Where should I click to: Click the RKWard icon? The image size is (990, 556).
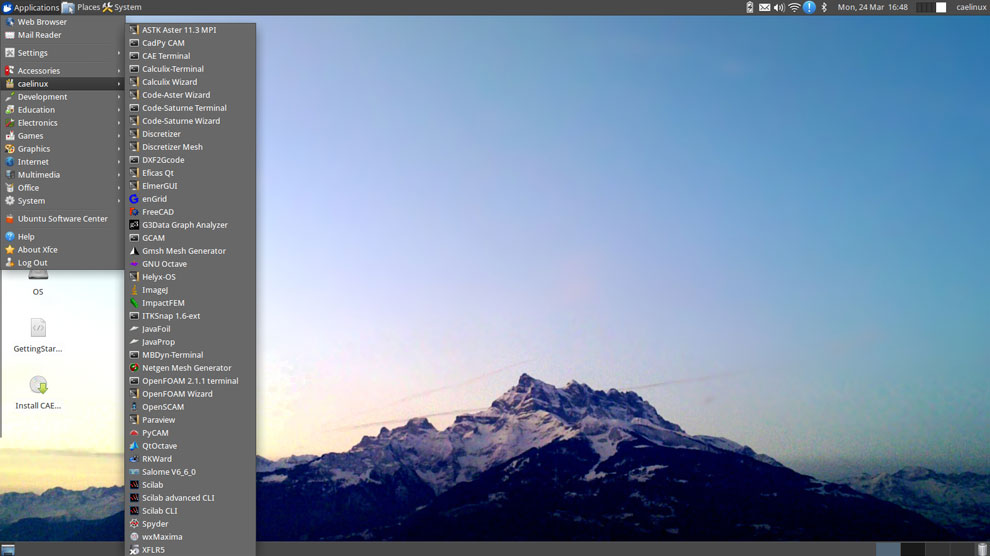[x=134, y=459]
